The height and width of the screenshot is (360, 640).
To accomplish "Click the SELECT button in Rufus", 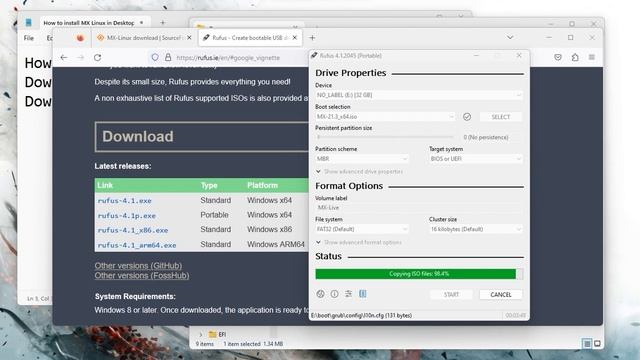I will [501, 117].
